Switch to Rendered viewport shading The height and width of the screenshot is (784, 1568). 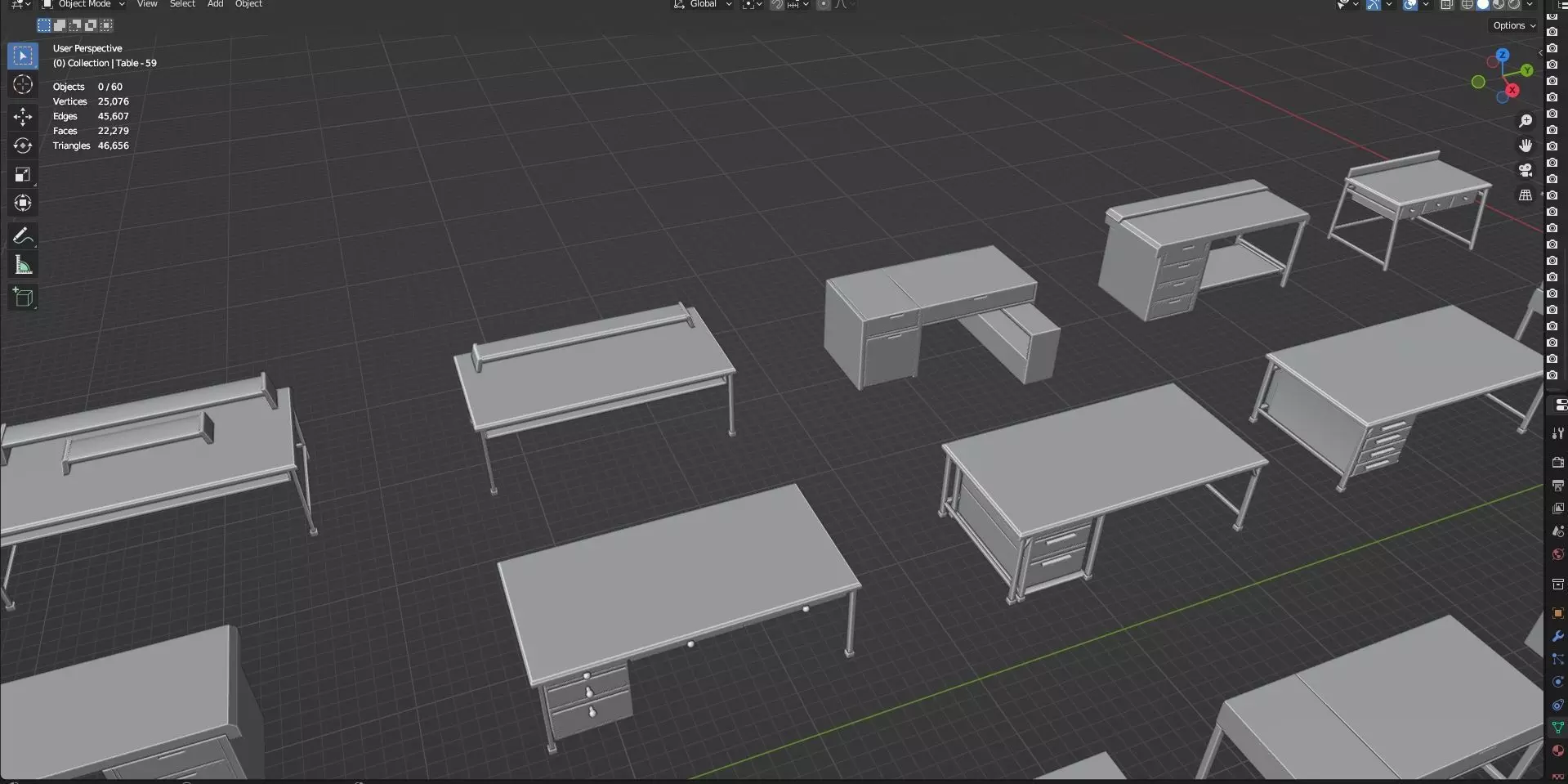1514,5
